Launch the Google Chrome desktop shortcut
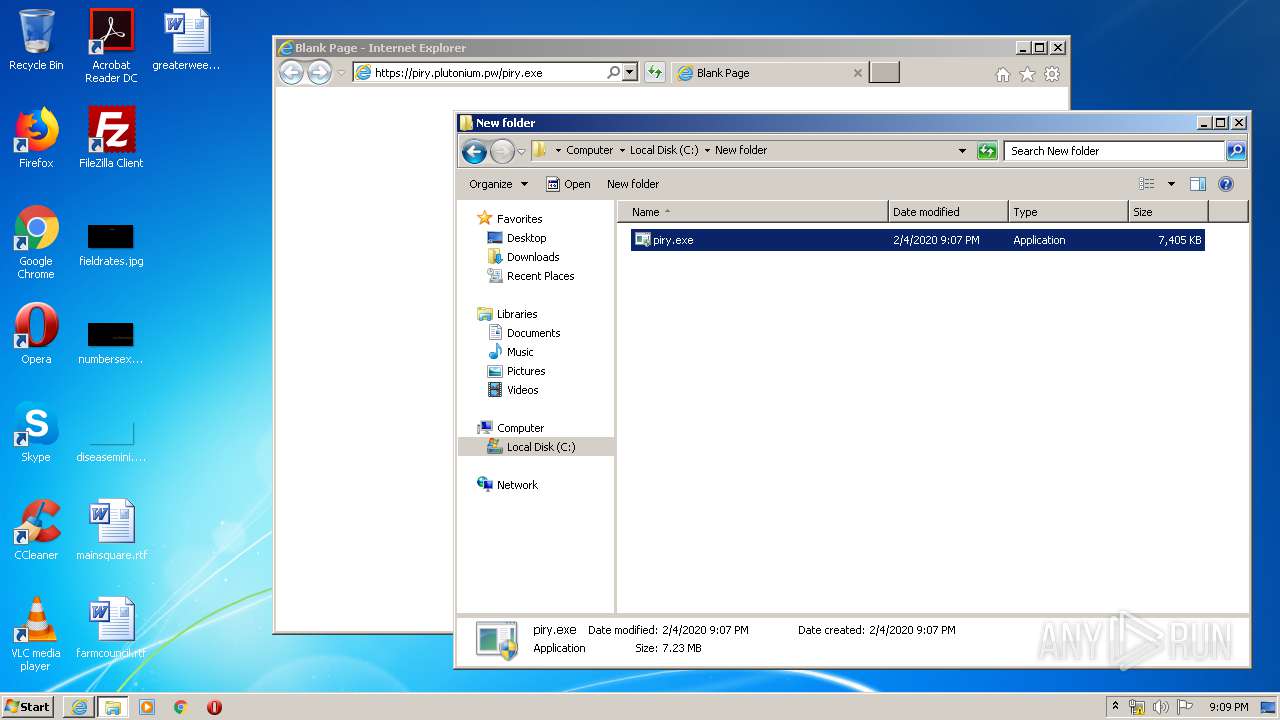1280x720 pixels. [36, 242]
